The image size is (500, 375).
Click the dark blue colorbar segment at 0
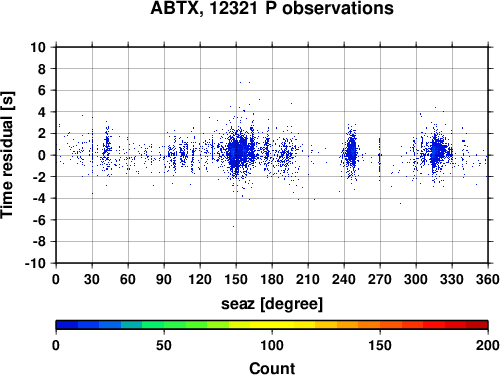pyautogui.click(x=67, y=325)
